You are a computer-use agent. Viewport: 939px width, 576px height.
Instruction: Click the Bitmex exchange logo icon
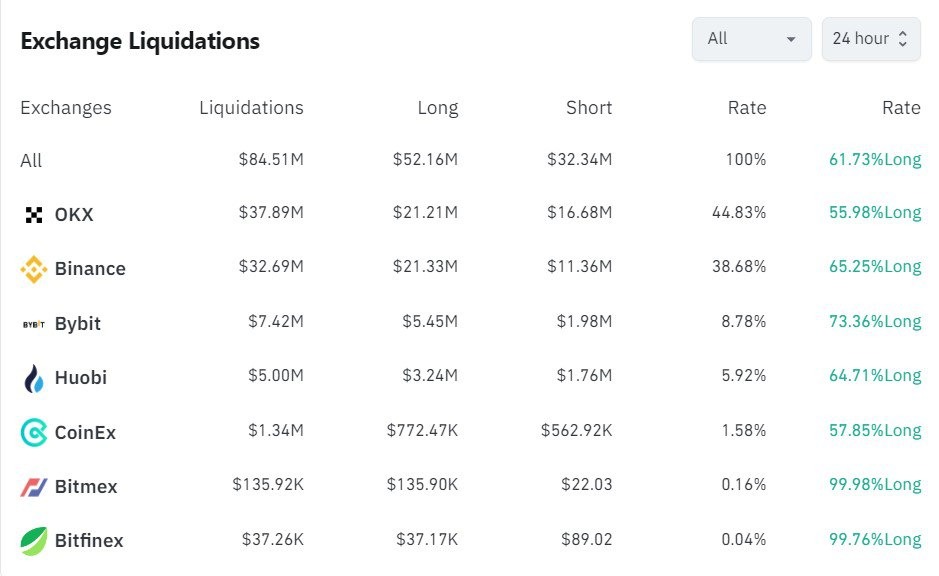[34, 487]
